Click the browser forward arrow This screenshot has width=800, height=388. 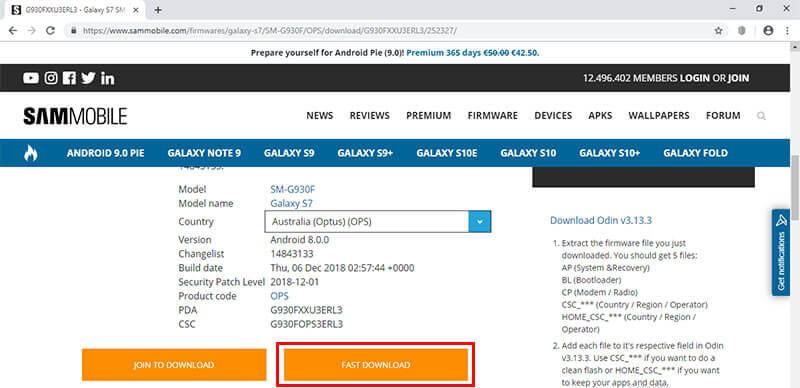32,31
